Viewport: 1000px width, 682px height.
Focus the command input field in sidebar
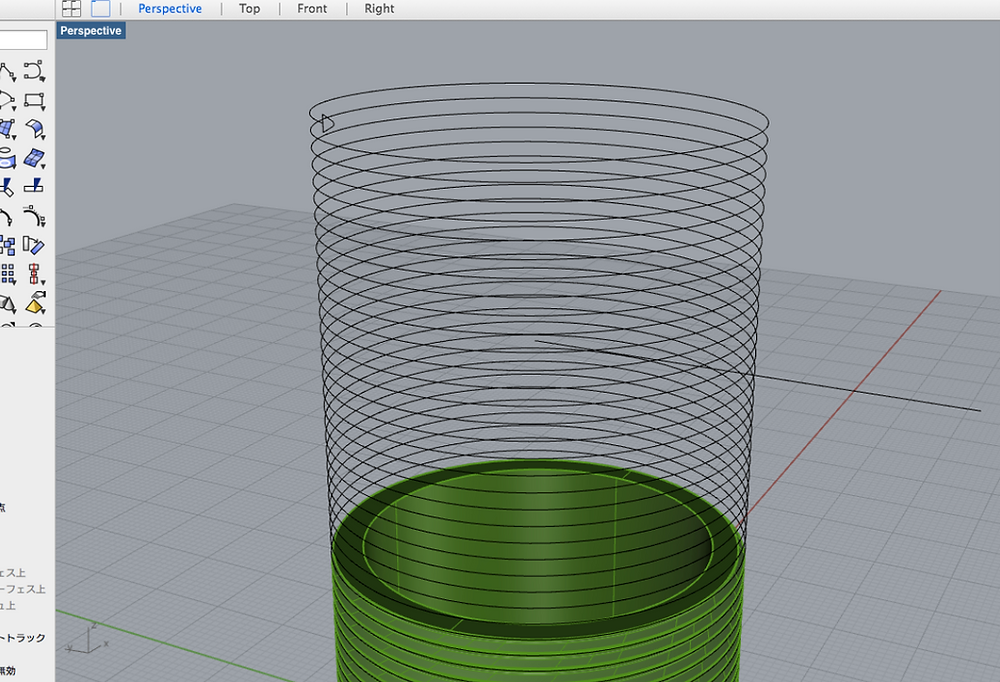point(23,40)
